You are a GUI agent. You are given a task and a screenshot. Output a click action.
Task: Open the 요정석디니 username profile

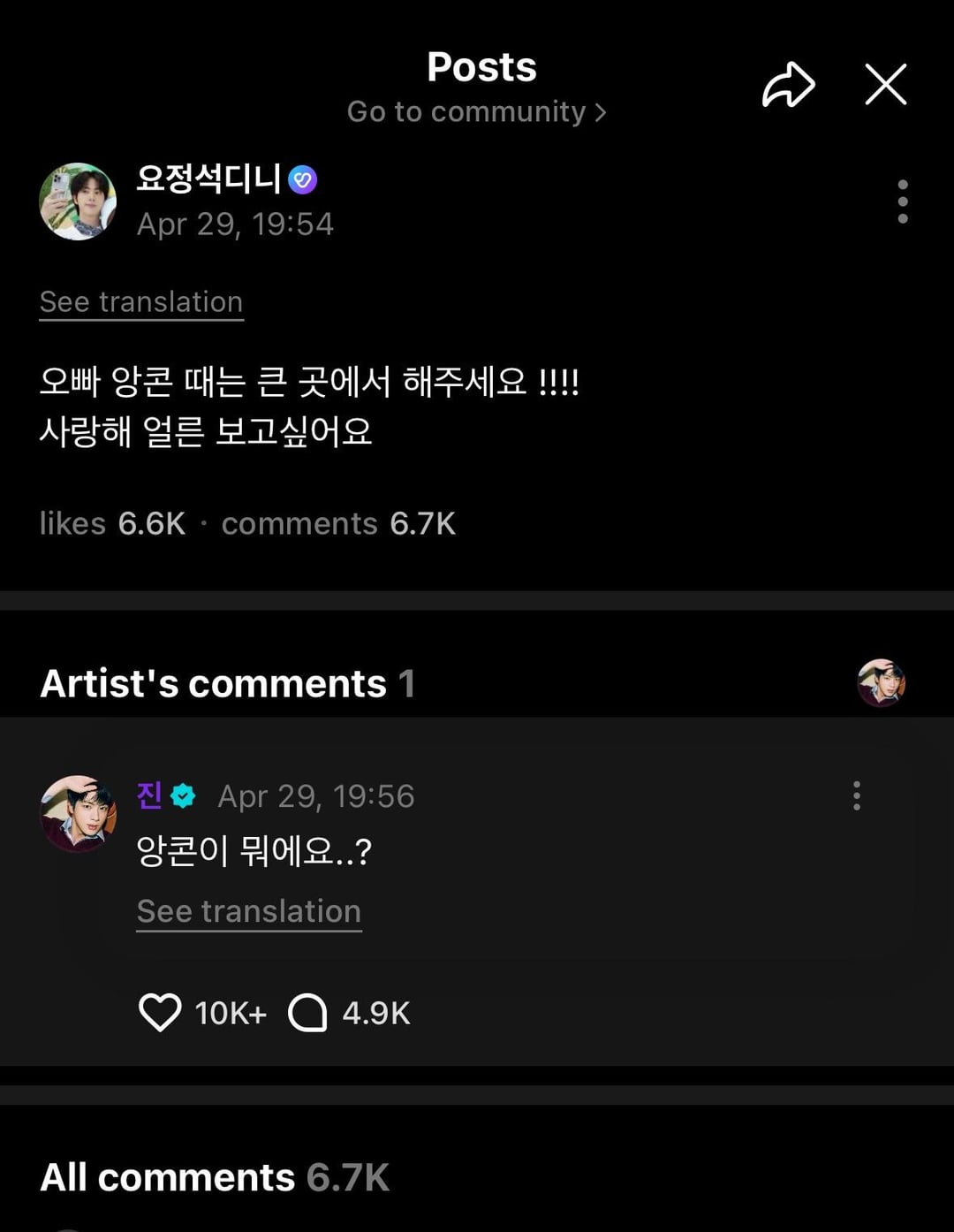(208, 179)
